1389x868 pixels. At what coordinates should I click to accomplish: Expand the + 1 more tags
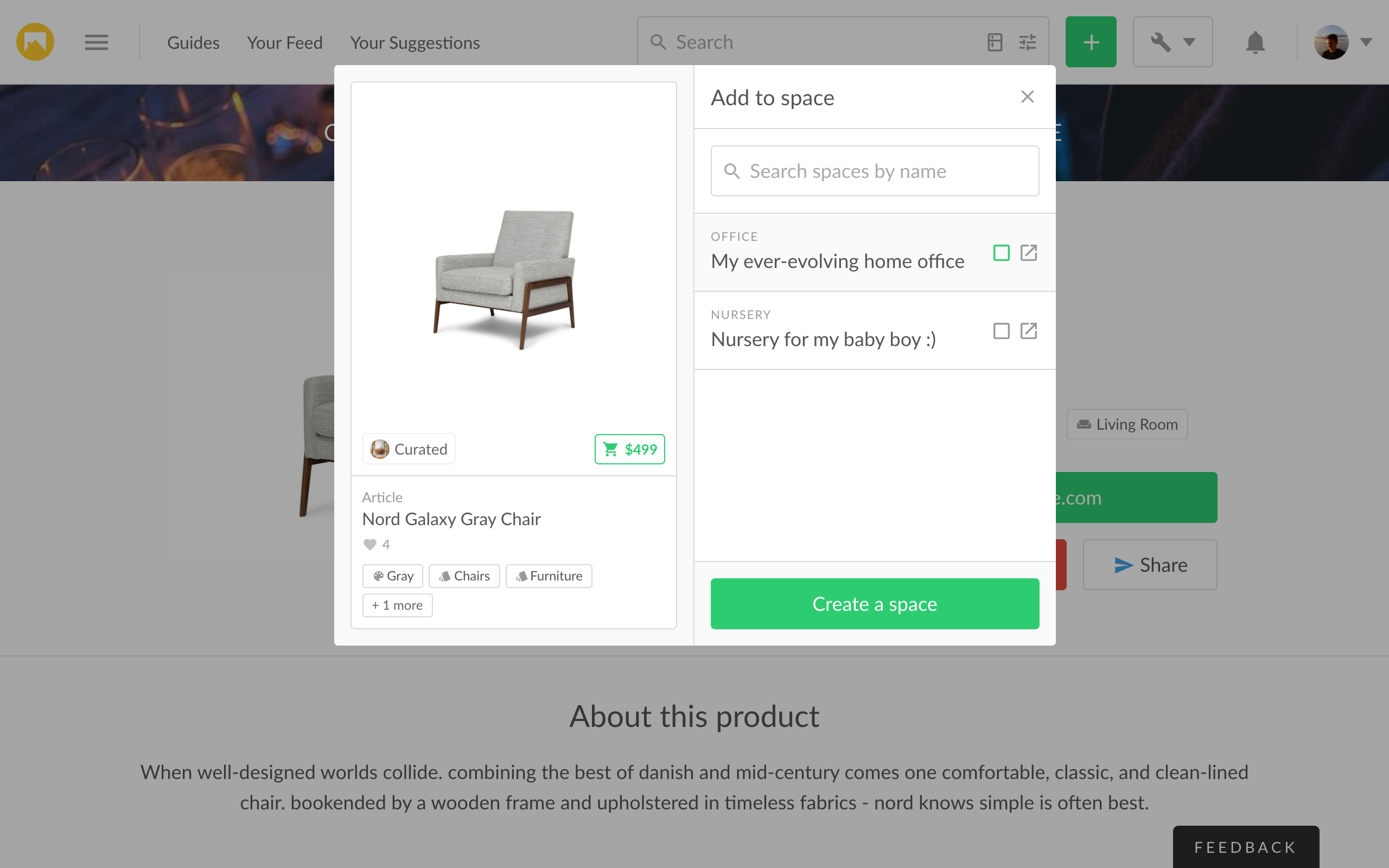pyautogui.click(x=397, y=605)
